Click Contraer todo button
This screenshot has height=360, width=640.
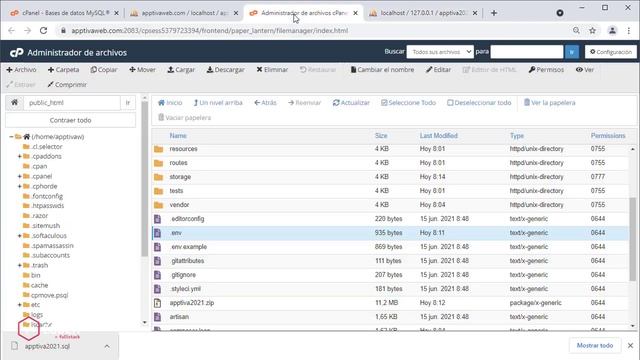point(70,120)
